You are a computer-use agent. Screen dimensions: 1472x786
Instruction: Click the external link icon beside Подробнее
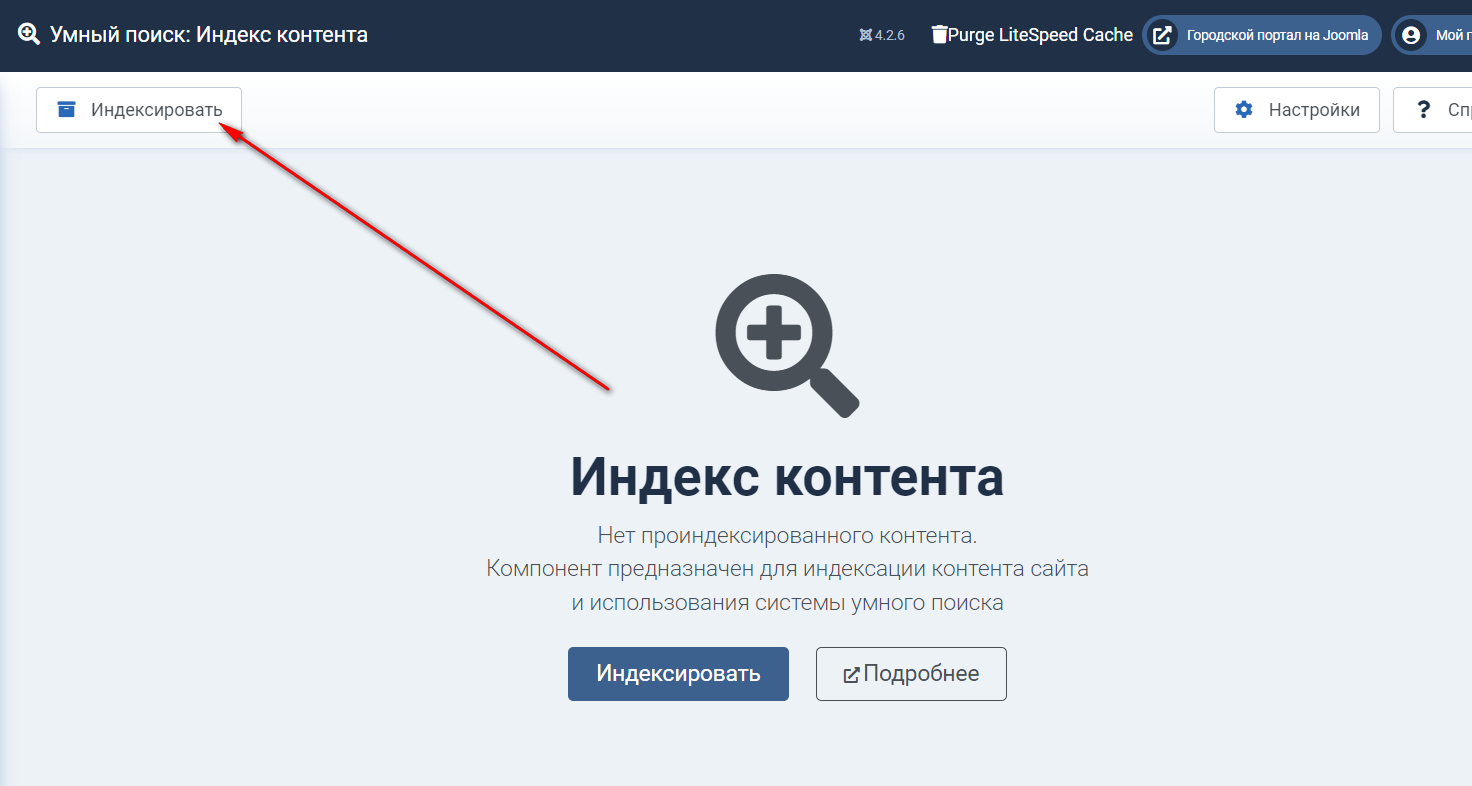click(851, 675)
